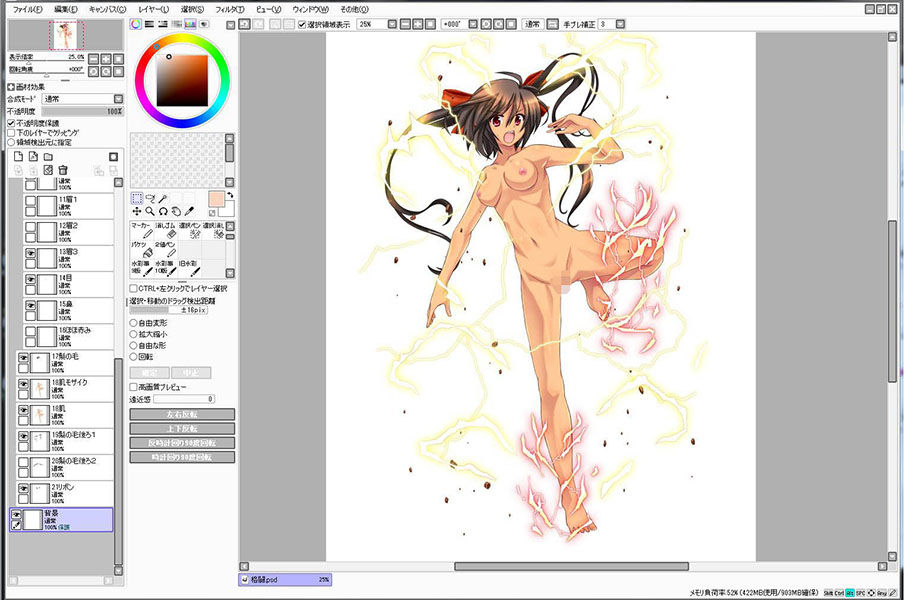Select the Eyedropper color picker tool
904x600 pixels.
point(189,212)
